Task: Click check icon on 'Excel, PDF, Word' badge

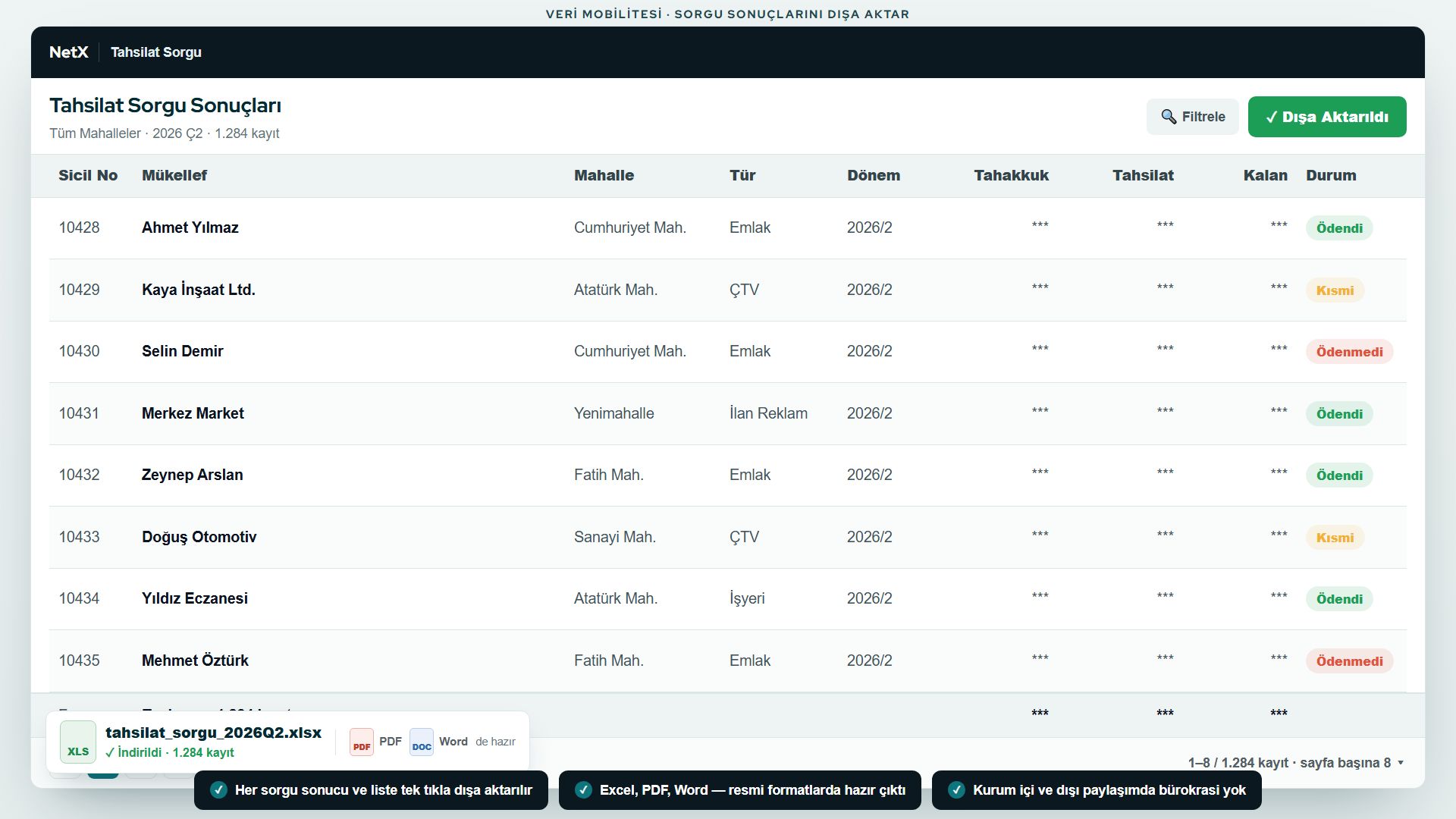Action: 583,790
